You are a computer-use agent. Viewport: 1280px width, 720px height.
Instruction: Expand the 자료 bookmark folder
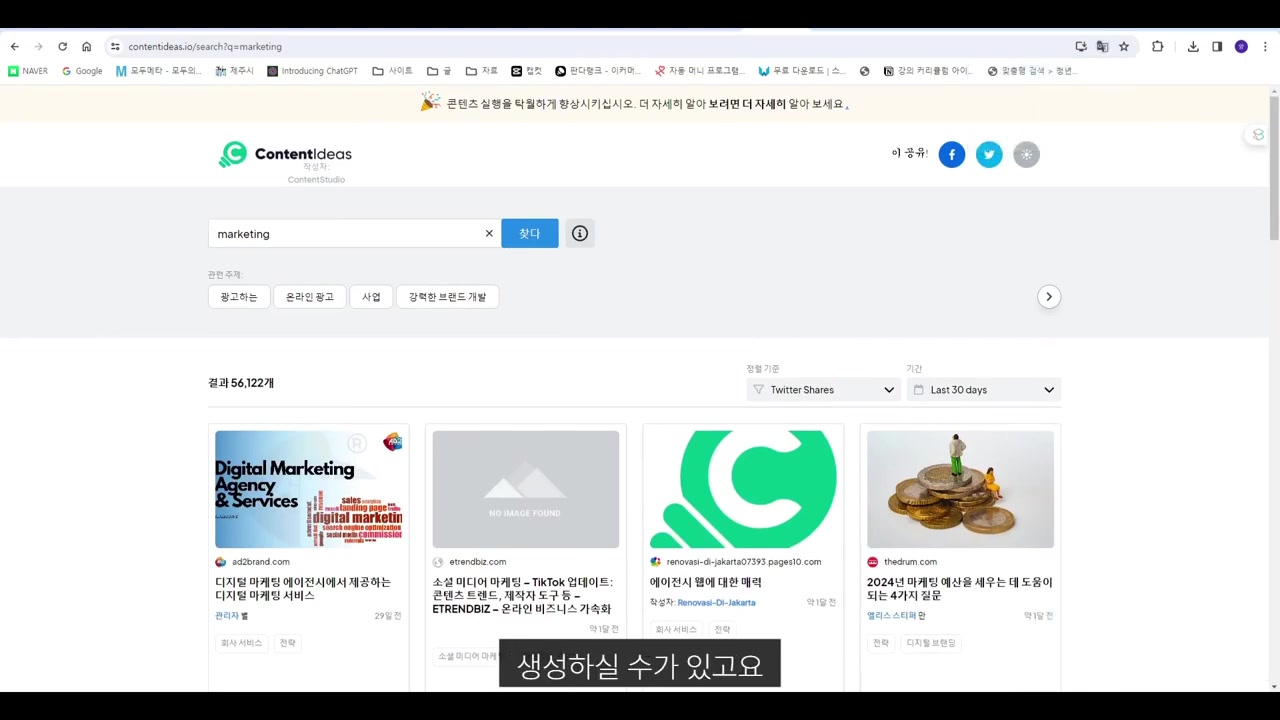pyautogui.click(x=482, y=71)
